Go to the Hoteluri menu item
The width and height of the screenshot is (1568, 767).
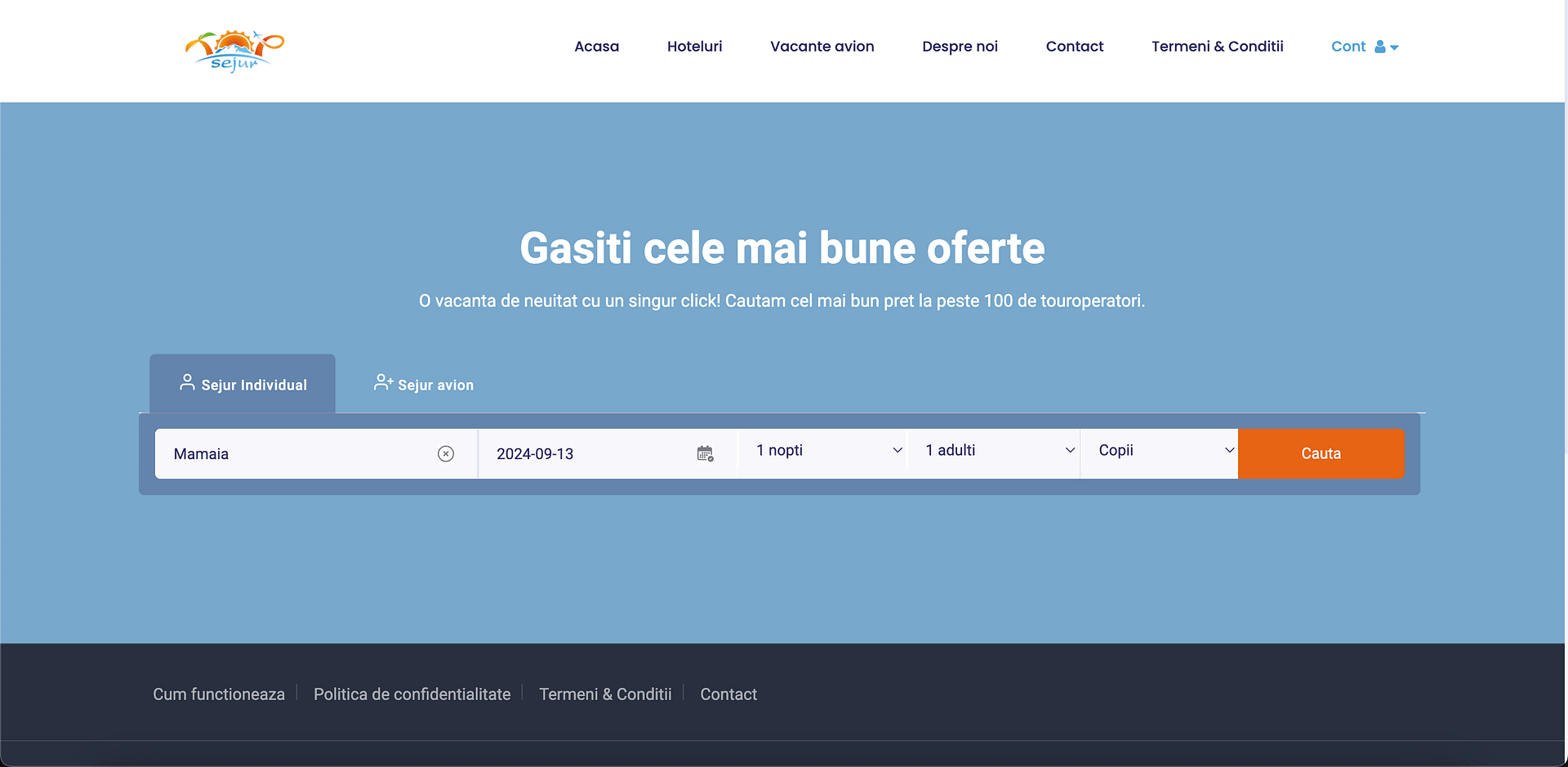tap(694, 47)
